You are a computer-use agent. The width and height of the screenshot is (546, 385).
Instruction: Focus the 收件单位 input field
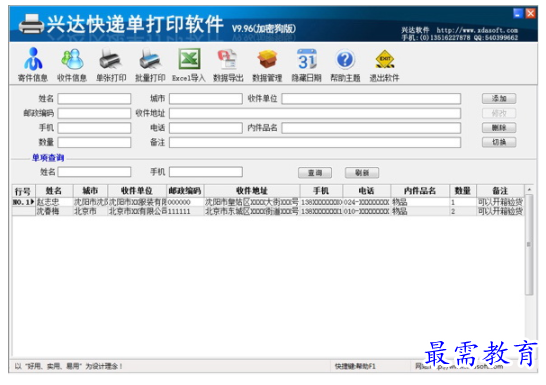coord(371,99)
